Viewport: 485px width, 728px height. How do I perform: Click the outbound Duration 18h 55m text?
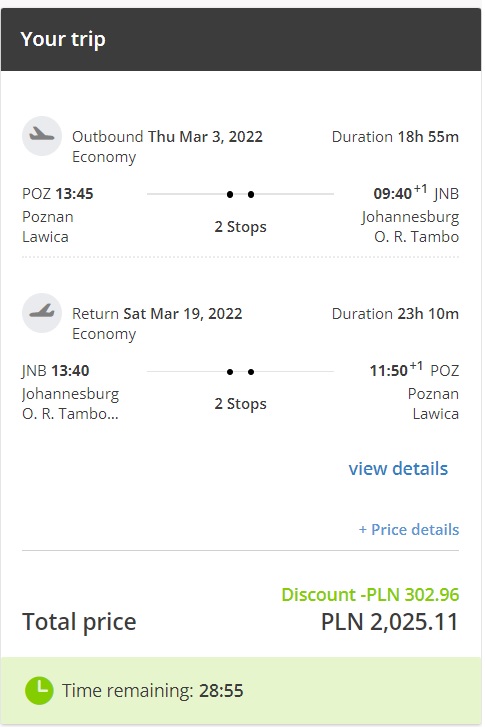coord(395,137)
